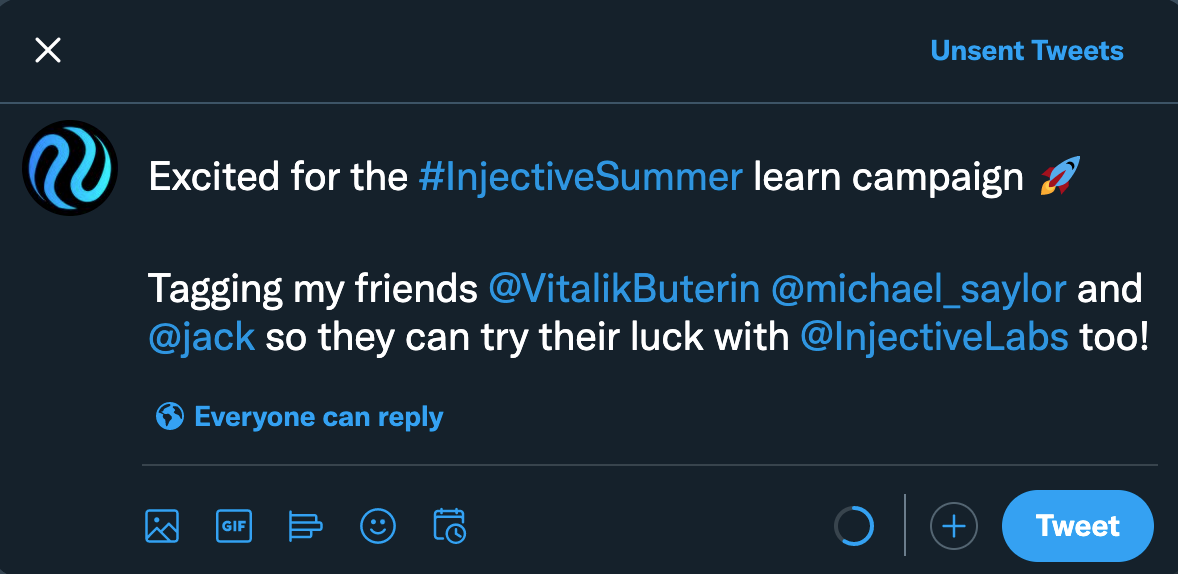Place cursor in tweet text after 'too!'

coord(1150,337)
